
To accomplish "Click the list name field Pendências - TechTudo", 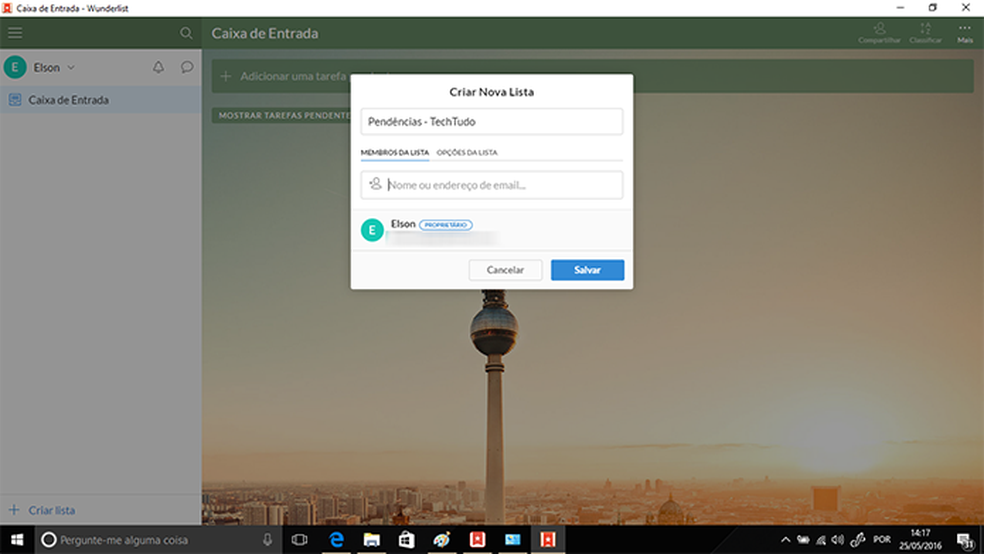I will 491,122.
